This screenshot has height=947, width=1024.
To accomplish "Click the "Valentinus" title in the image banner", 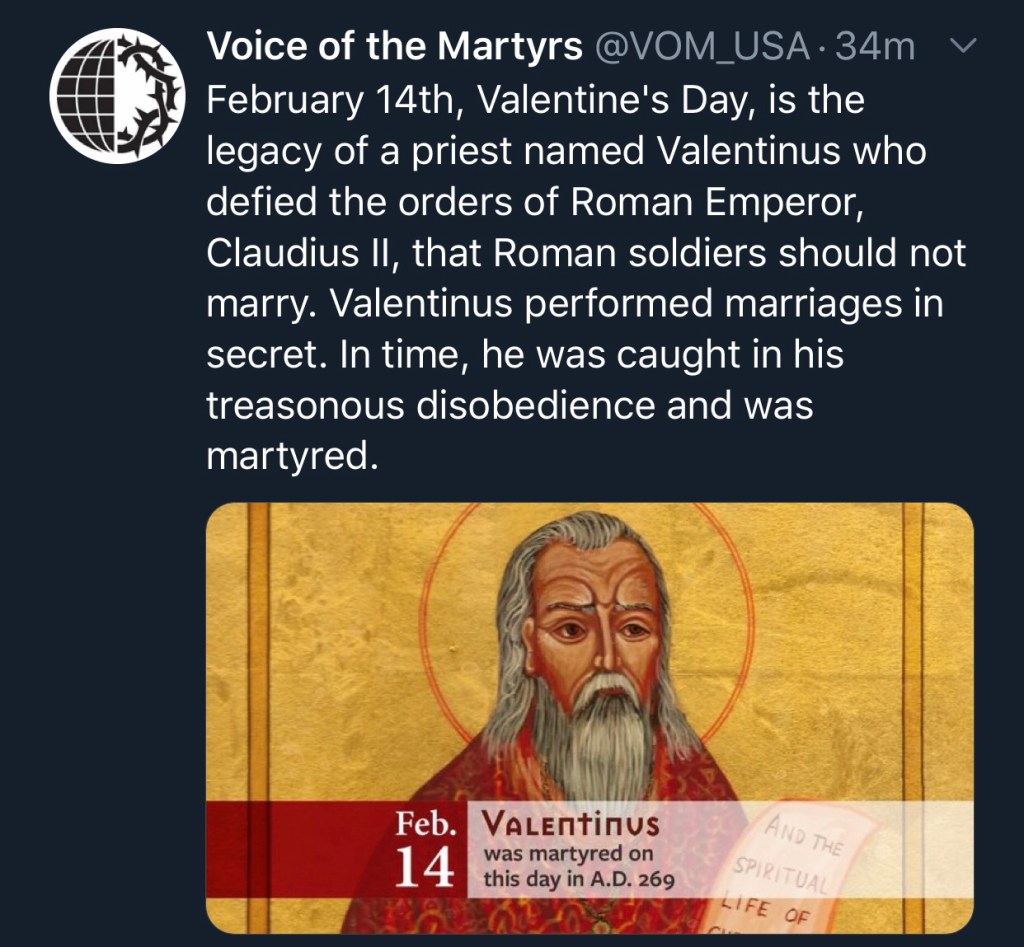I will click(x=571, y=825).
